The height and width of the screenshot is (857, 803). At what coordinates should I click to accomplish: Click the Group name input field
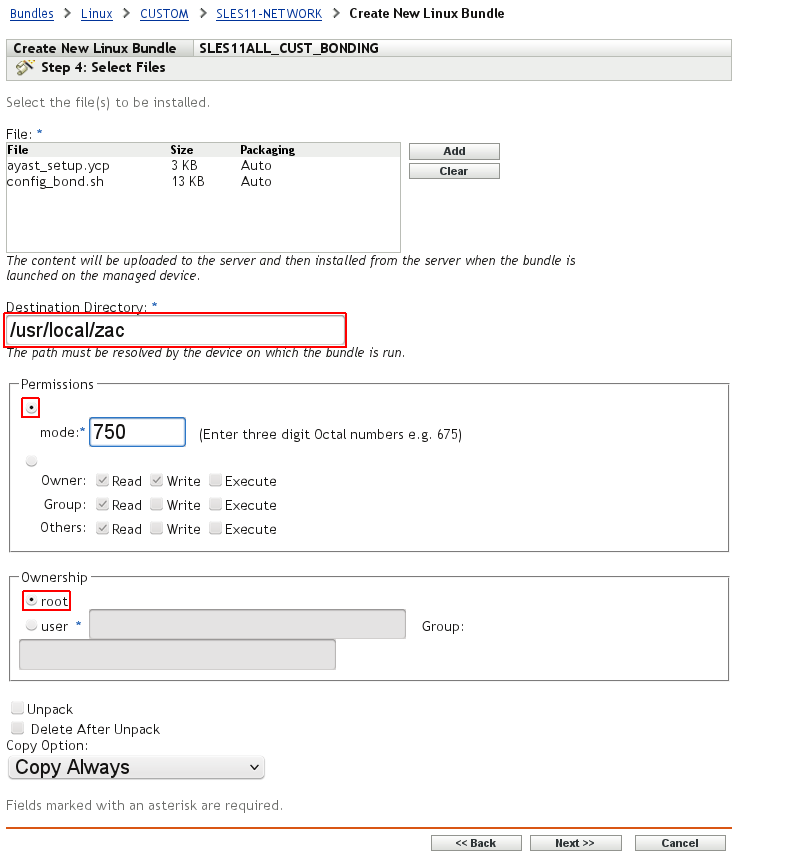[x=178, y=655]
